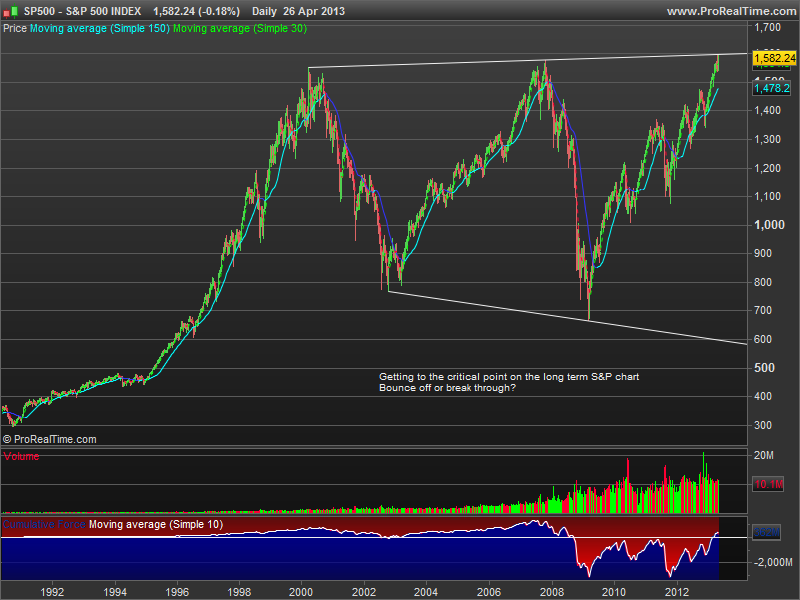Click the yellow 1,582.24 price tag
800x600 pixels.
point(774,58)
